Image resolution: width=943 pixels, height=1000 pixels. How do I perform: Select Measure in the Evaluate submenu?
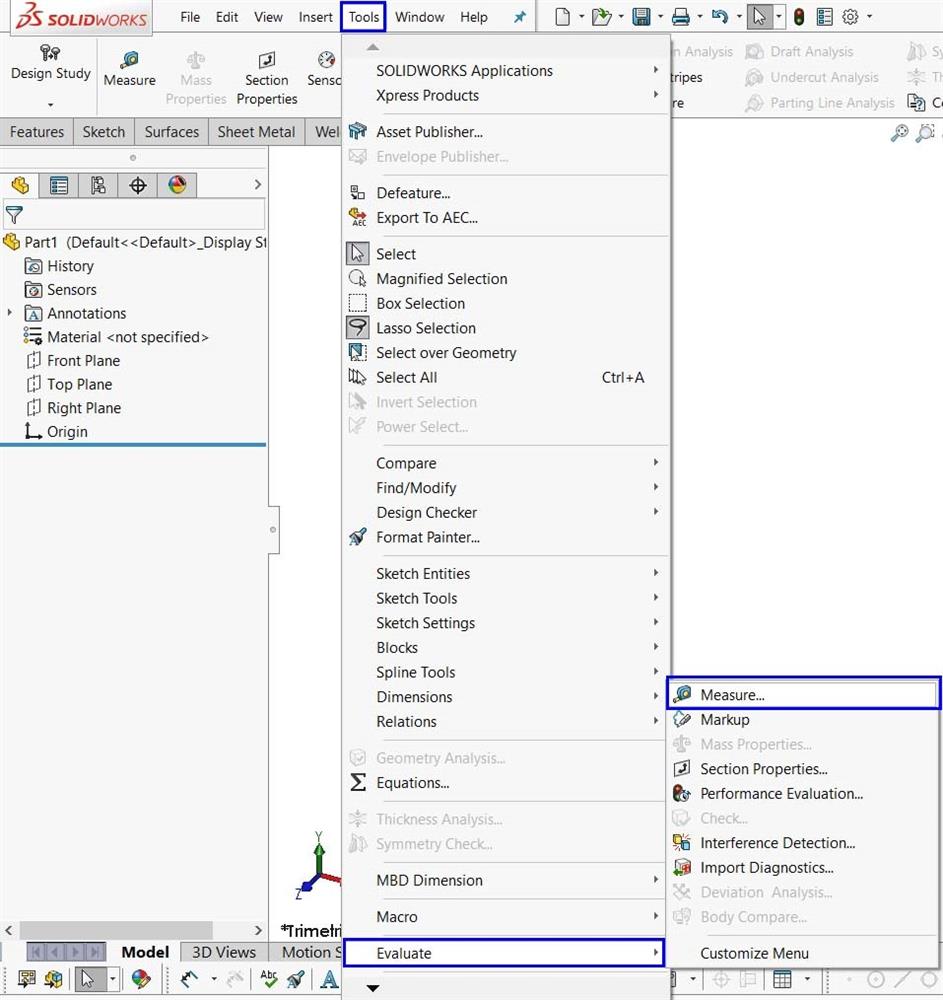(803, 695)
